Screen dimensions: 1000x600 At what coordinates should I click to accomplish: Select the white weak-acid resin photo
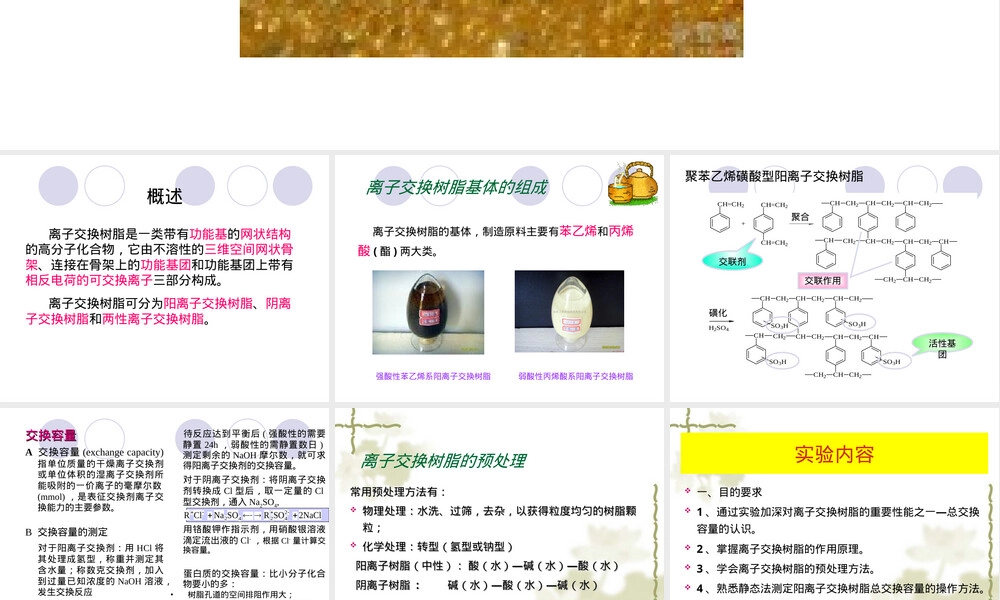570,311
